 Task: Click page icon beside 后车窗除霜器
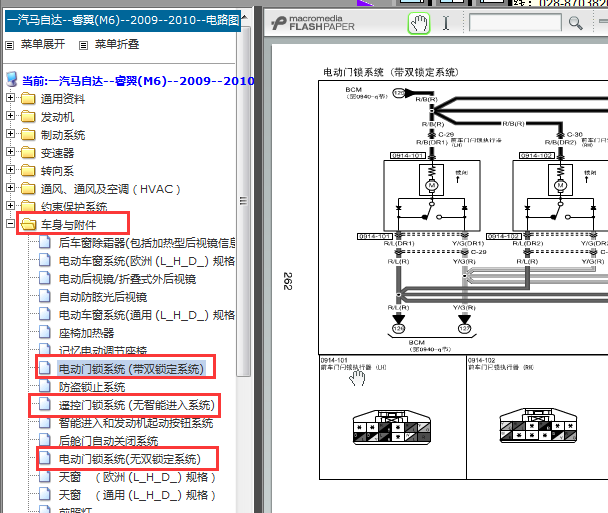(x=45, y=242)
